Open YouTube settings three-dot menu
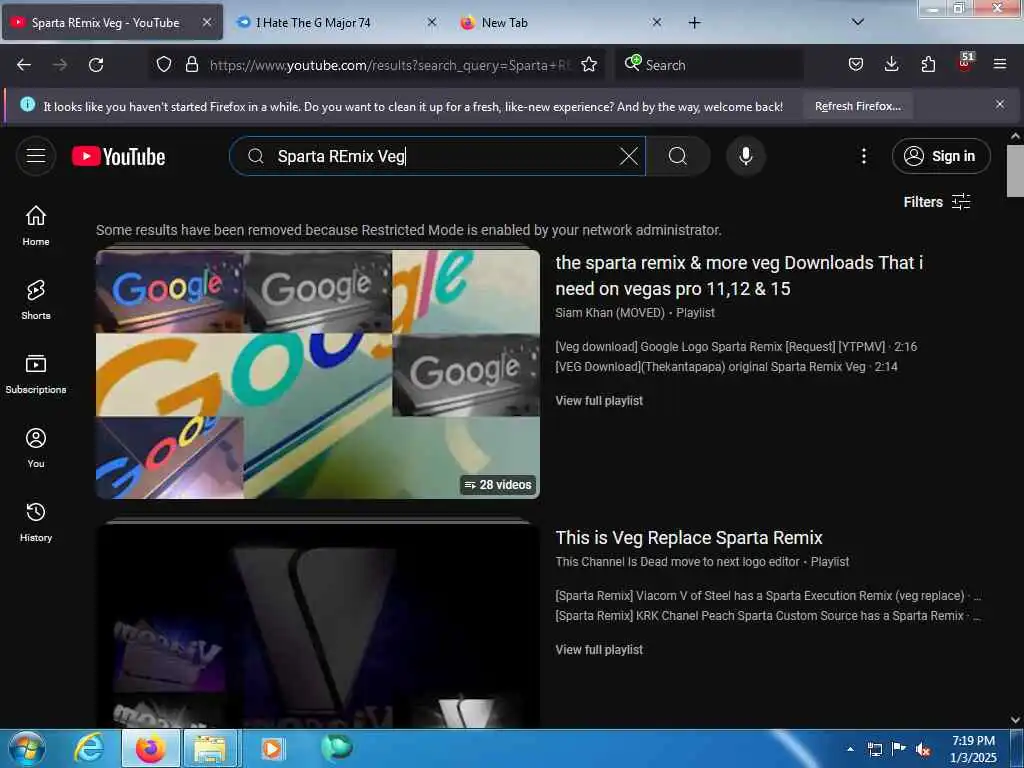Screen dimensions: 1024x768 point(863,156)
